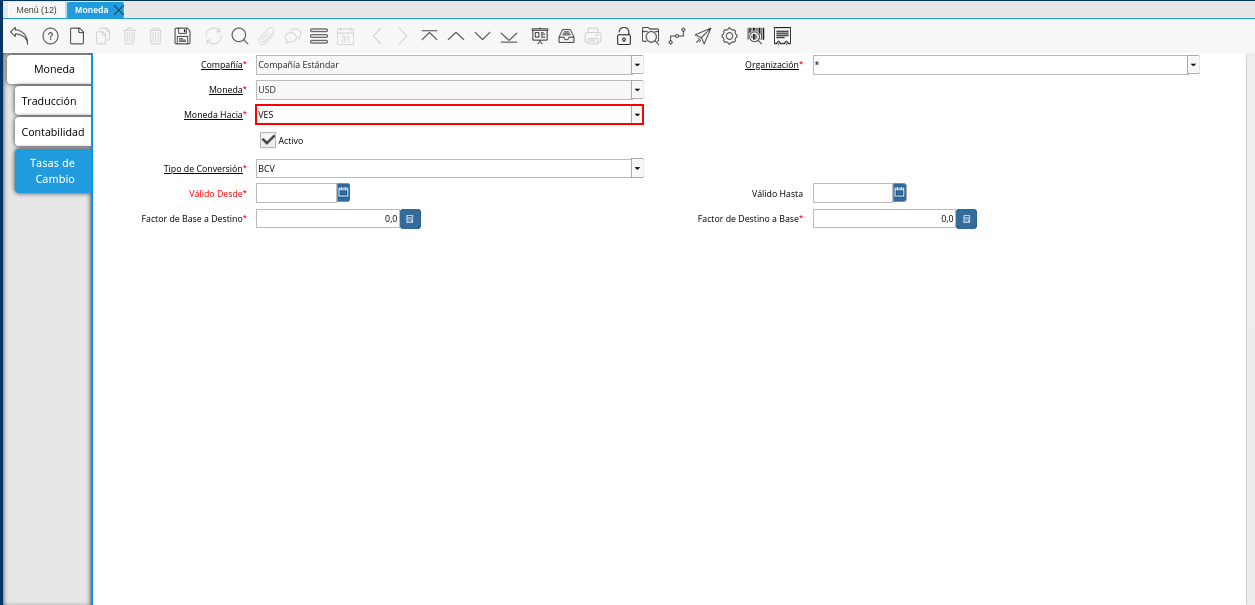Expand the Moneda Hacia dropdown arrow

[637, 115]
